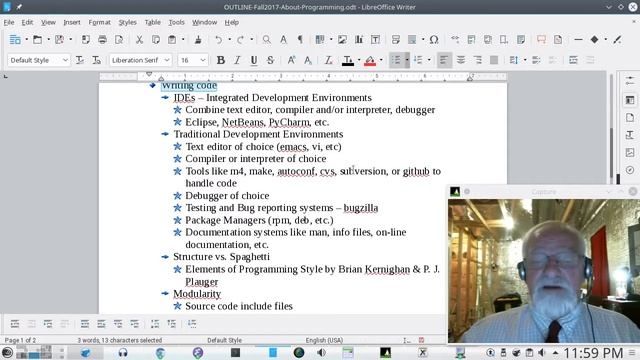Click the Superscript icon
The width and height of the screenshot is (640, 360).
coord(291,60)
